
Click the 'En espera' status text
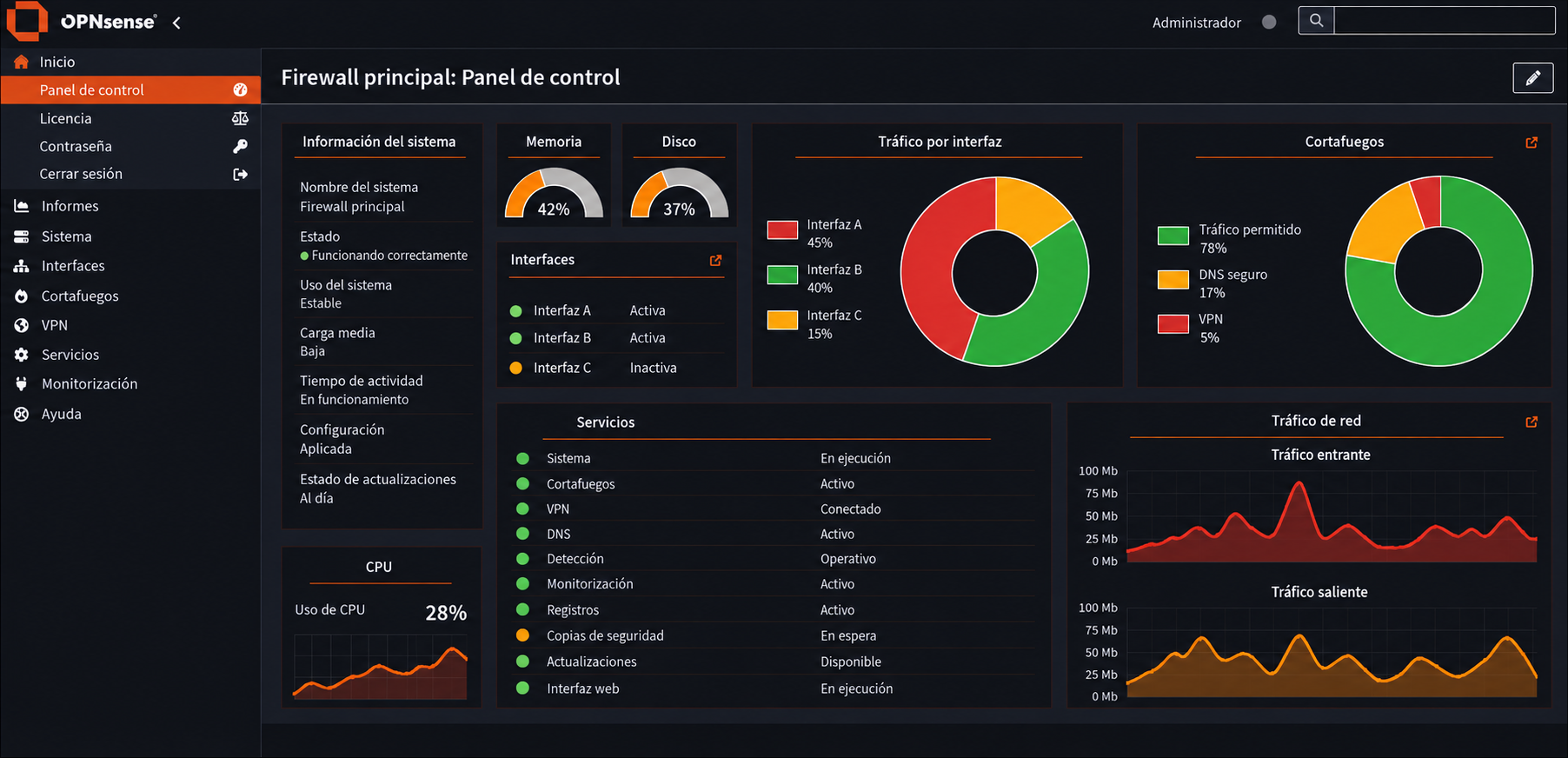pos(847,635)
